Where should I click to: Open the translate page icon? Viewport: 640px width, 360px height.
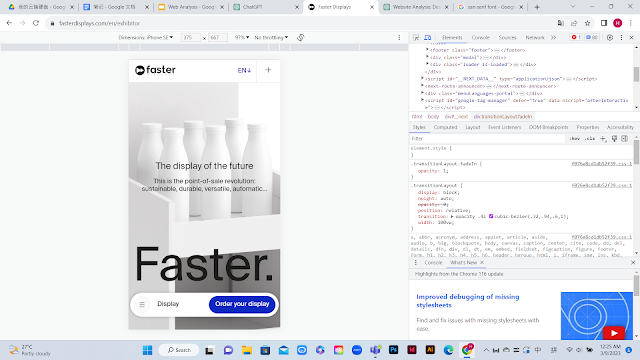[560, 23]
